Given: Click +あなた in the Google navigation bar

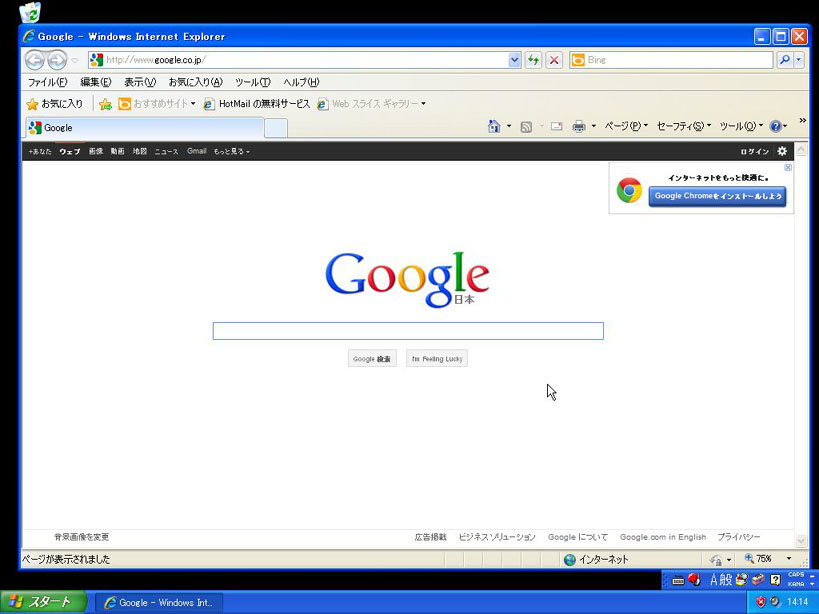Looking at the screenshot, I should pos(40,151).
